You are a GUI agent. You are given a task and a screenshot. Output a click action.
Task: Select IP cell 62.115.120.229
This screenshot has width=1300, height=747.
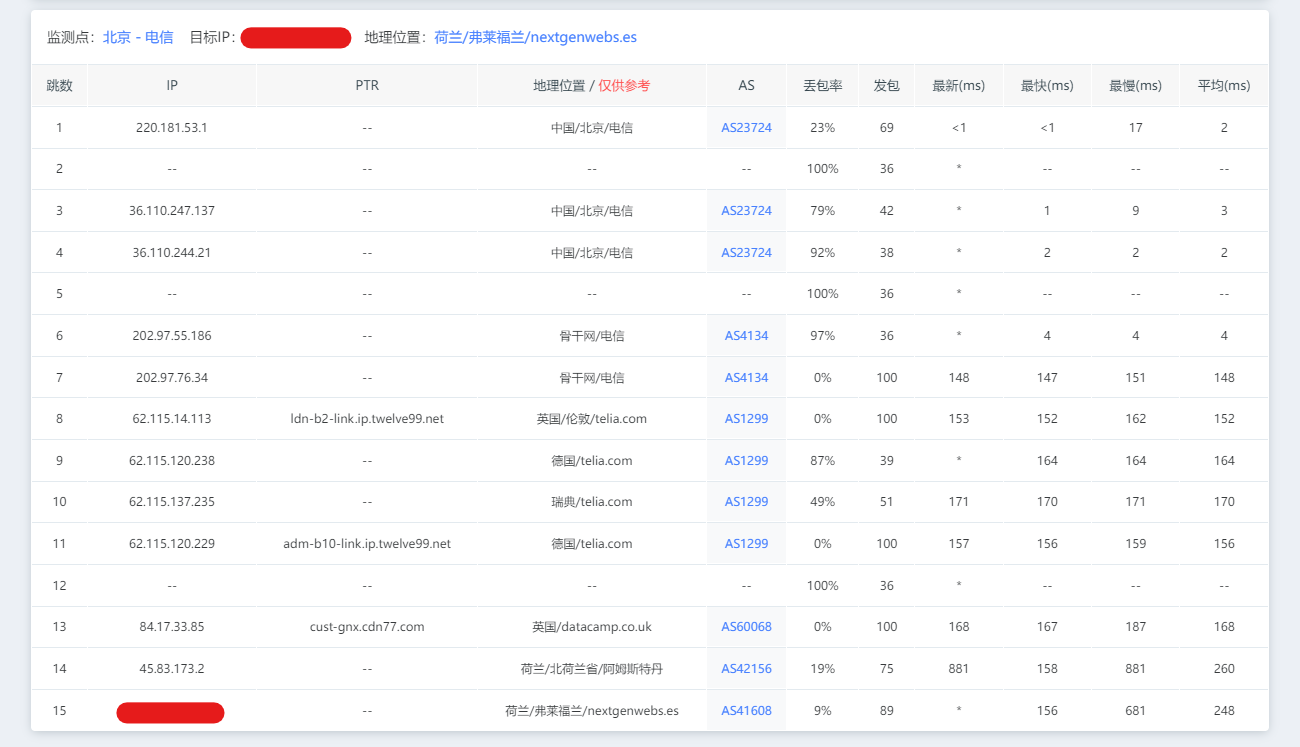[x=172, y=544]
